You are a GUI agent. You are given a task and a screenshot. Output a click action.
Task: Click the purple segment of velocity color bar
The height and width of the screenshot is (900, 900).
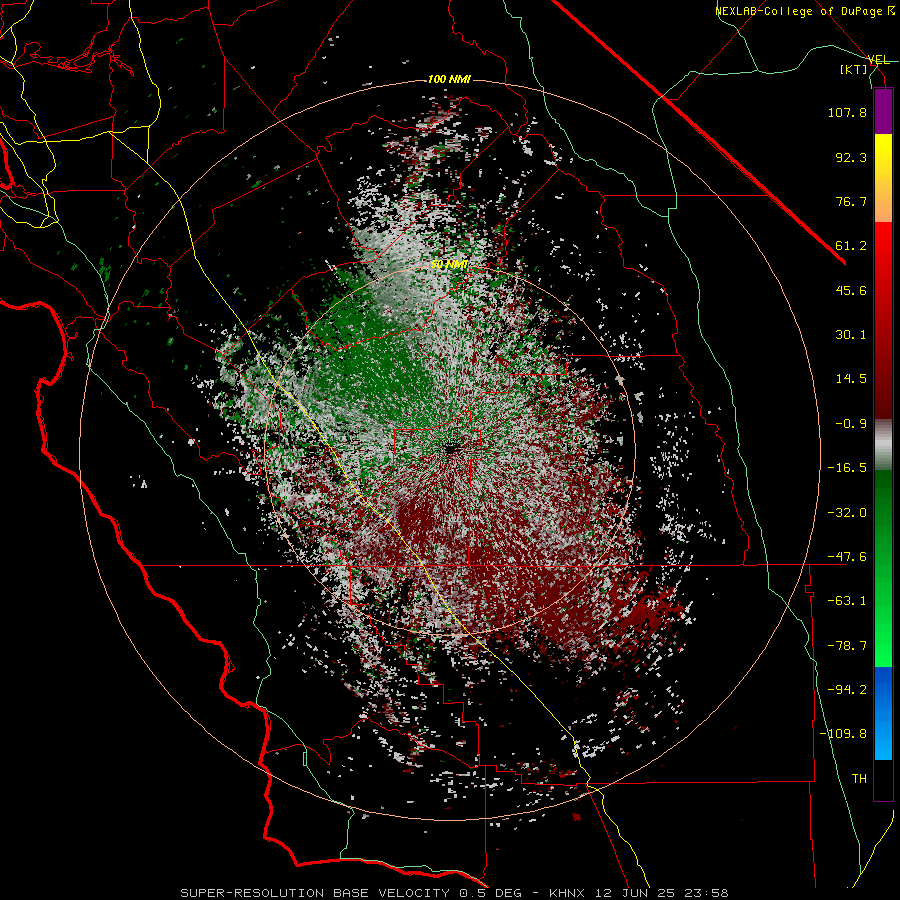(x=883, y=112)
